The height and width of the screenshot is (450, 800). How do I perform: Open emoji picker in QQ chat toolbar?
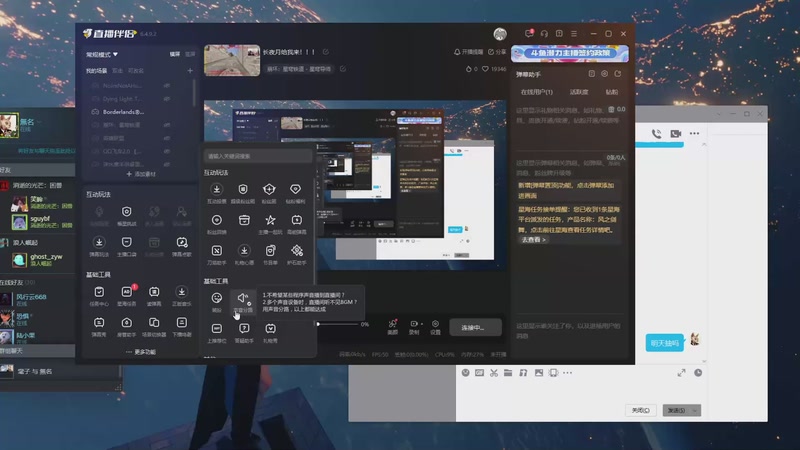(x=465, y=373)
